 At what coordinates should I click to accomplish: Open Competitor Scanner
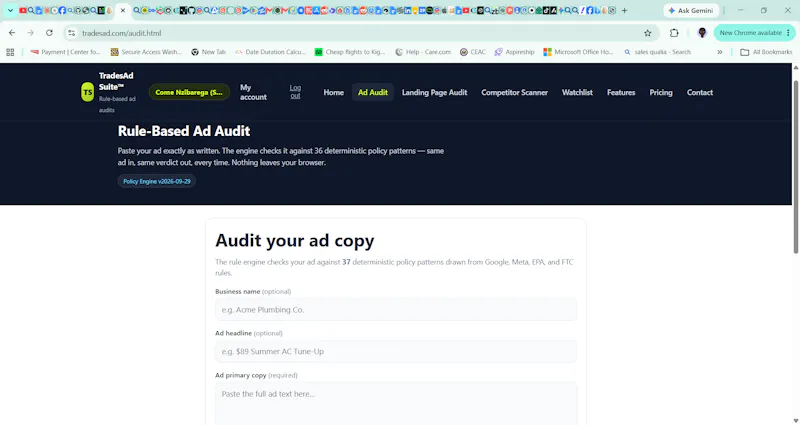coord(515,92)
